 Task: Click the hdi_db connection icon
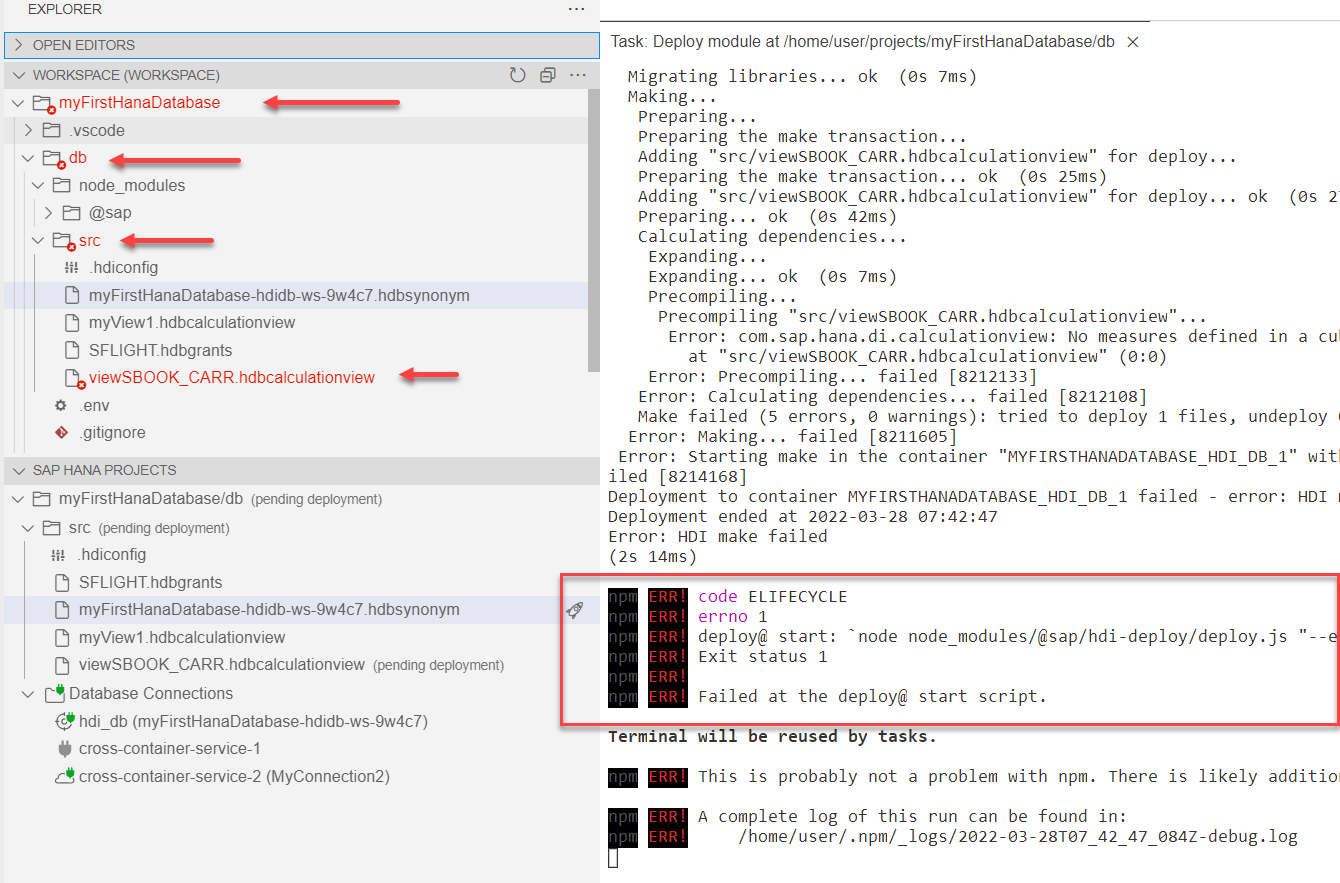64,721
